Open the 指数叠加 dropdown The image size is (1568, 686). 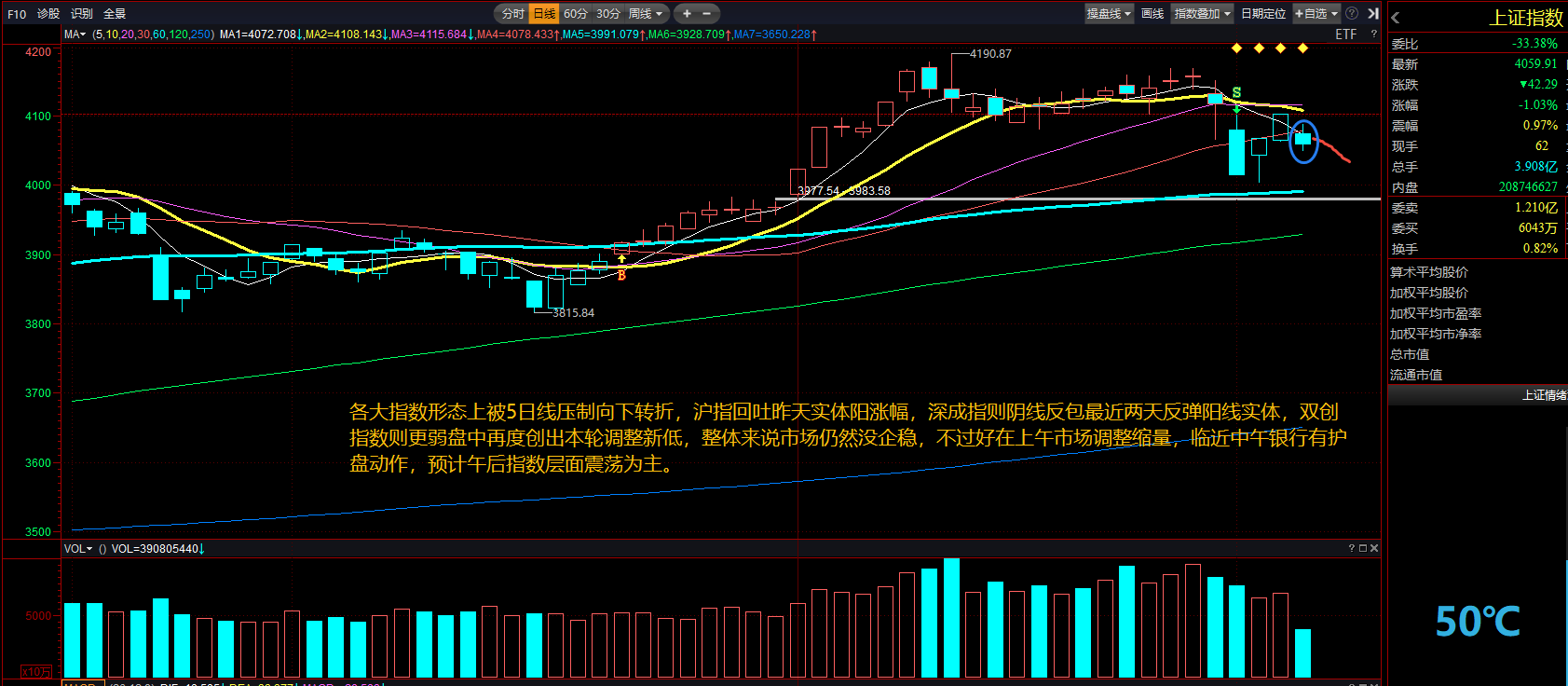point(1202,13)
